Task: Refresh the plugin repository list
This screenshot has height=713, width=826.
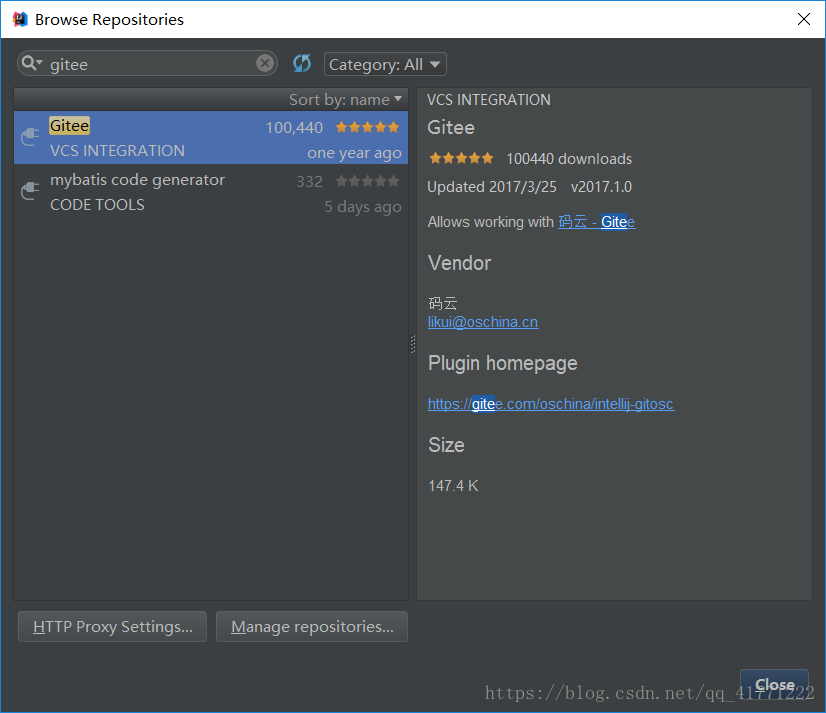Action: [302, 64]
